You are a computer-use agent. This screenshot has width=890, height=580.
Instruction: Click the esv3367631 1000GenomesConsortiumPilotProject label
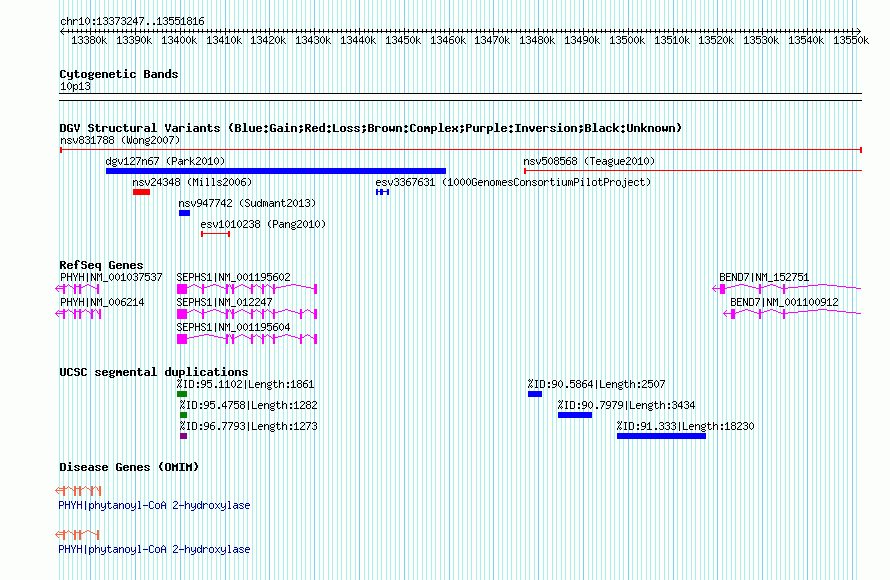point(513,182)
